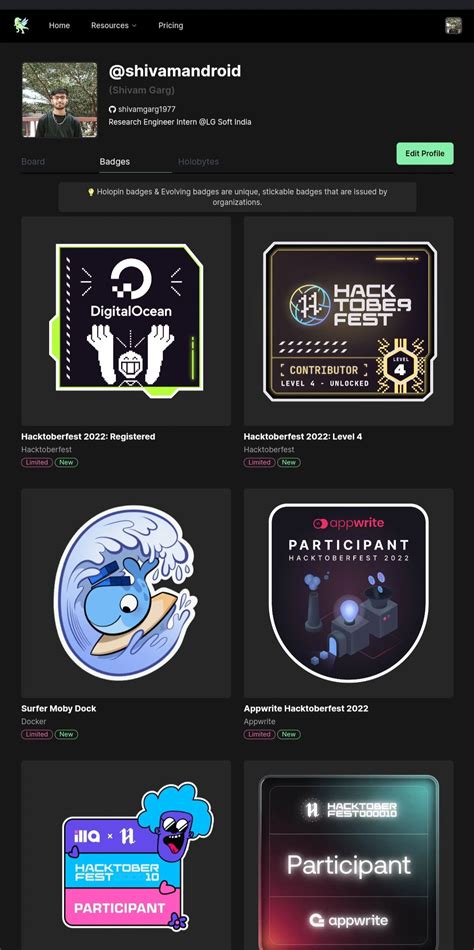The height and width of the screenshot is (950, 474).
Task: Switch to the Board tab
Action: pyautogui.click(x=33, y=162)
